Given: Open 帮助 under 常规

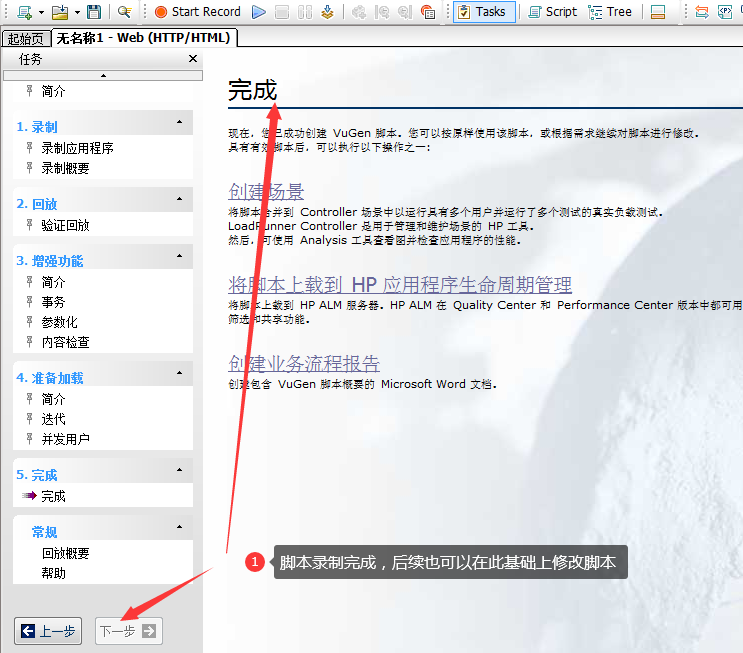Looking at the screenshot, I should [x=53, y=573].
